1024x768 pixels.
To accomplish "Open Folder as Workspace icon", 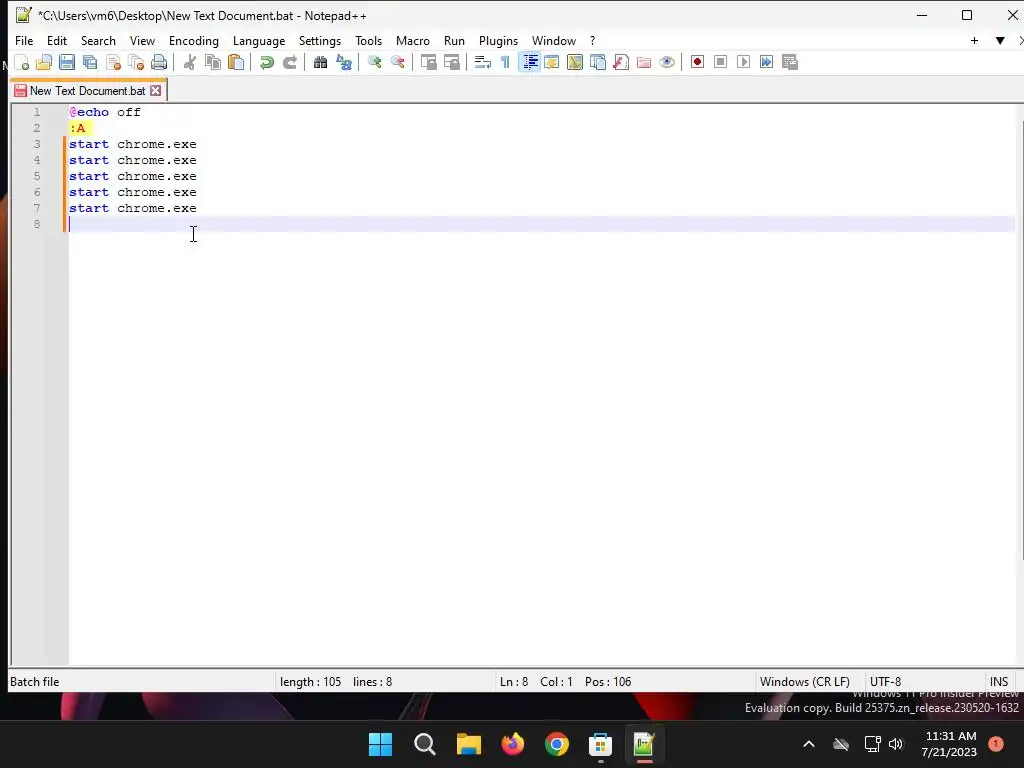I will point(644,62).
